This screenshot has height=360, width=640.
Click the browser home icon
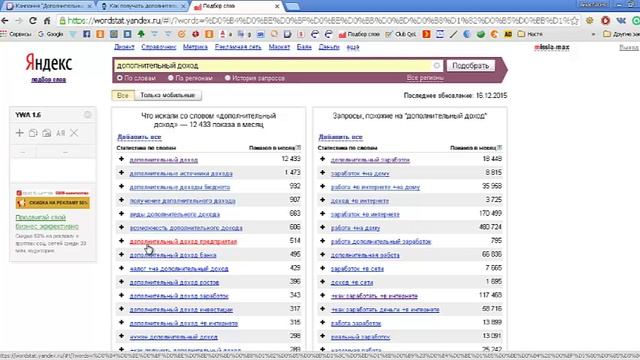[47, 20]
